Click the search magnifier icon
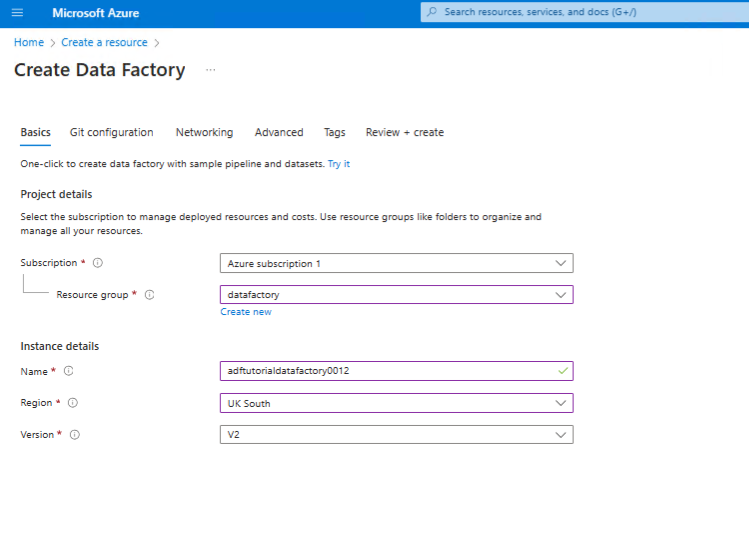 (432, 12)
